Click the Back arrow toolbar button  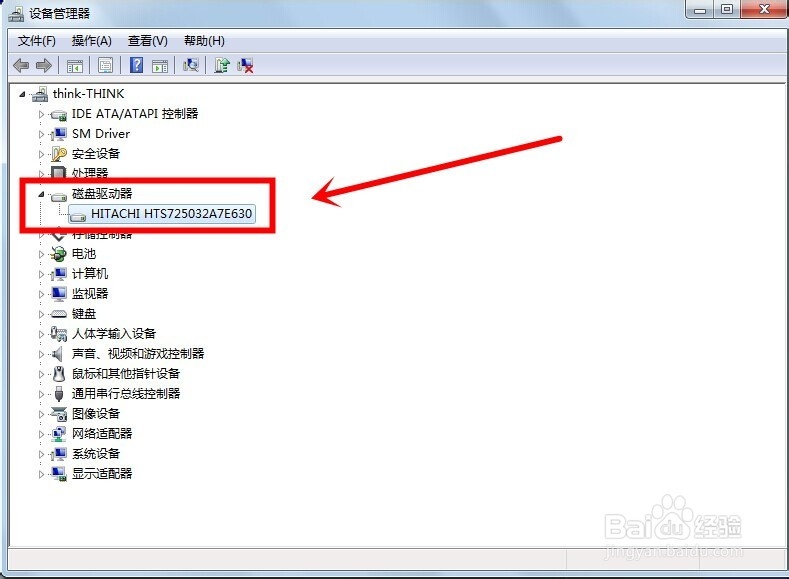click(x=21, y=65)
